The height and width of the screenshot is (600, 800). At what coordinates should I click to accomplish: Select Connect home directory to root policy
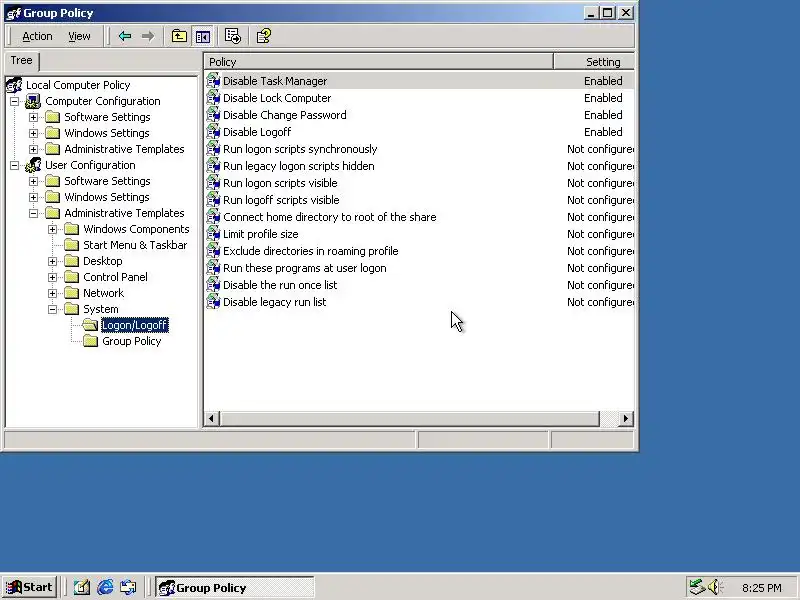(330, 217)
